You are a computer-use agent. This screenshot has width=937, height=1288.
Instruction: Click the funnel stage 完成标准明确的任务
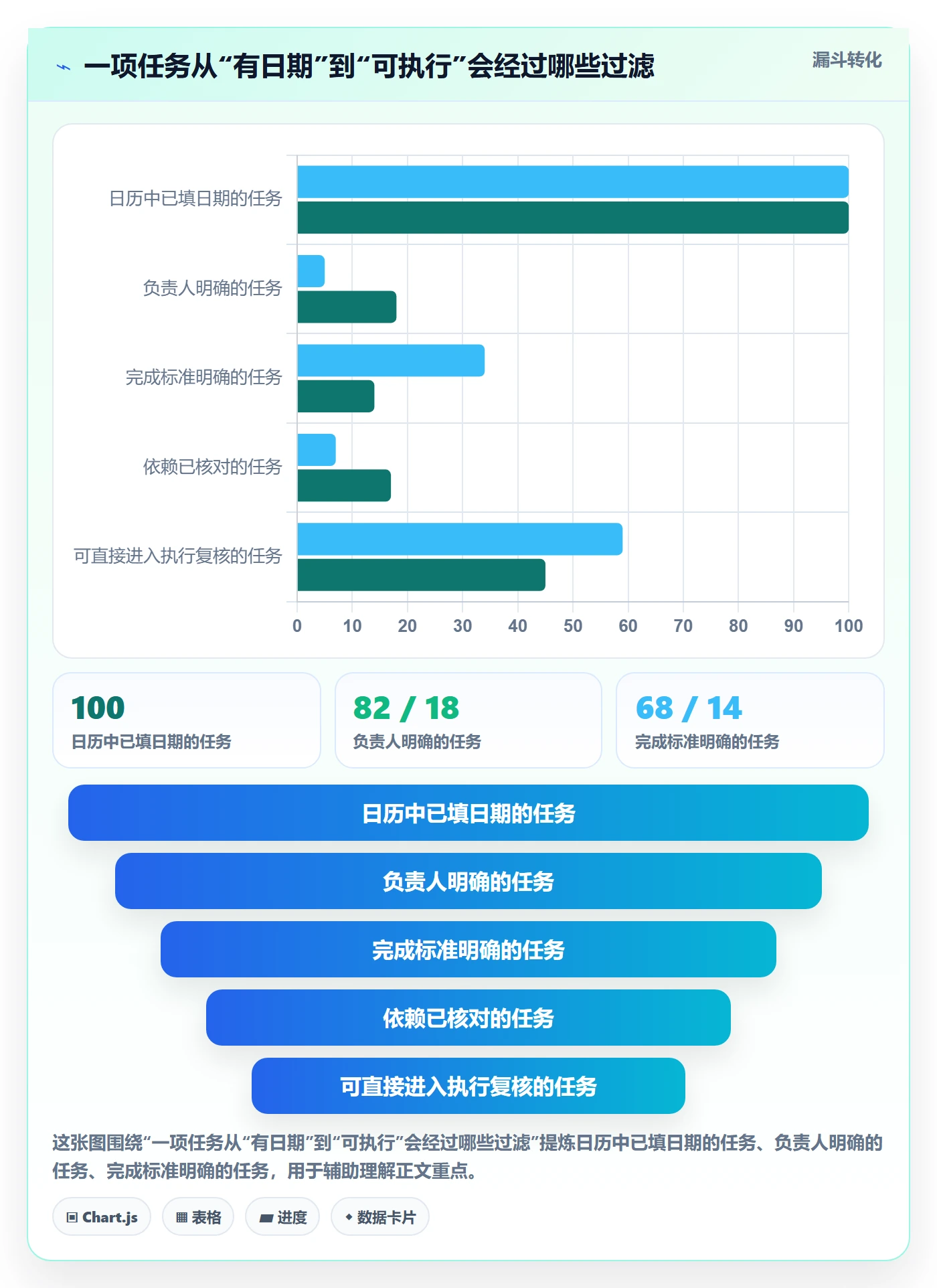pyautogui.click(x=468, y=949)
